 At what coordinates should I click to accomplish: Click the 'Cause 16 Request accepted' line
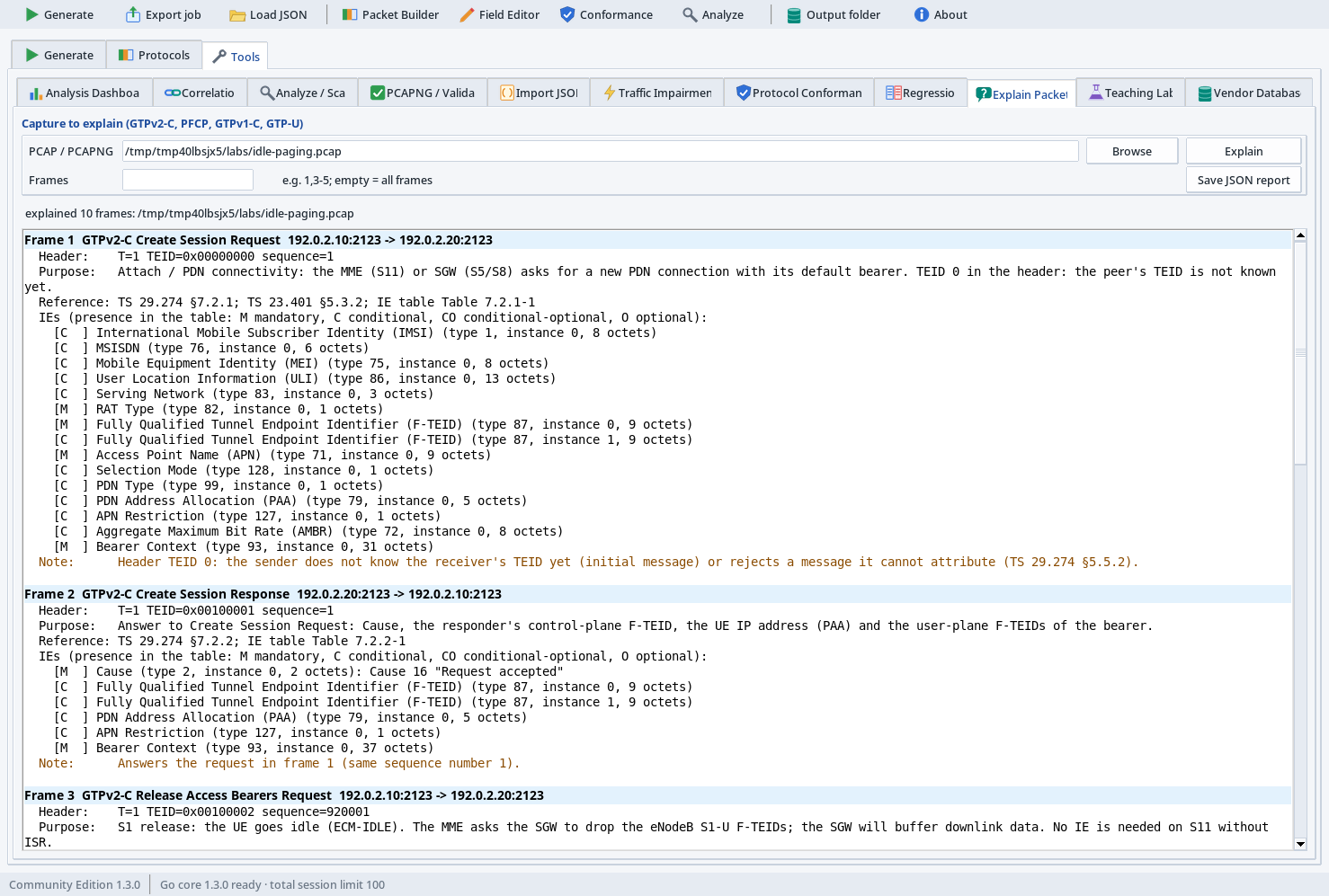click(x=308, y=671)
